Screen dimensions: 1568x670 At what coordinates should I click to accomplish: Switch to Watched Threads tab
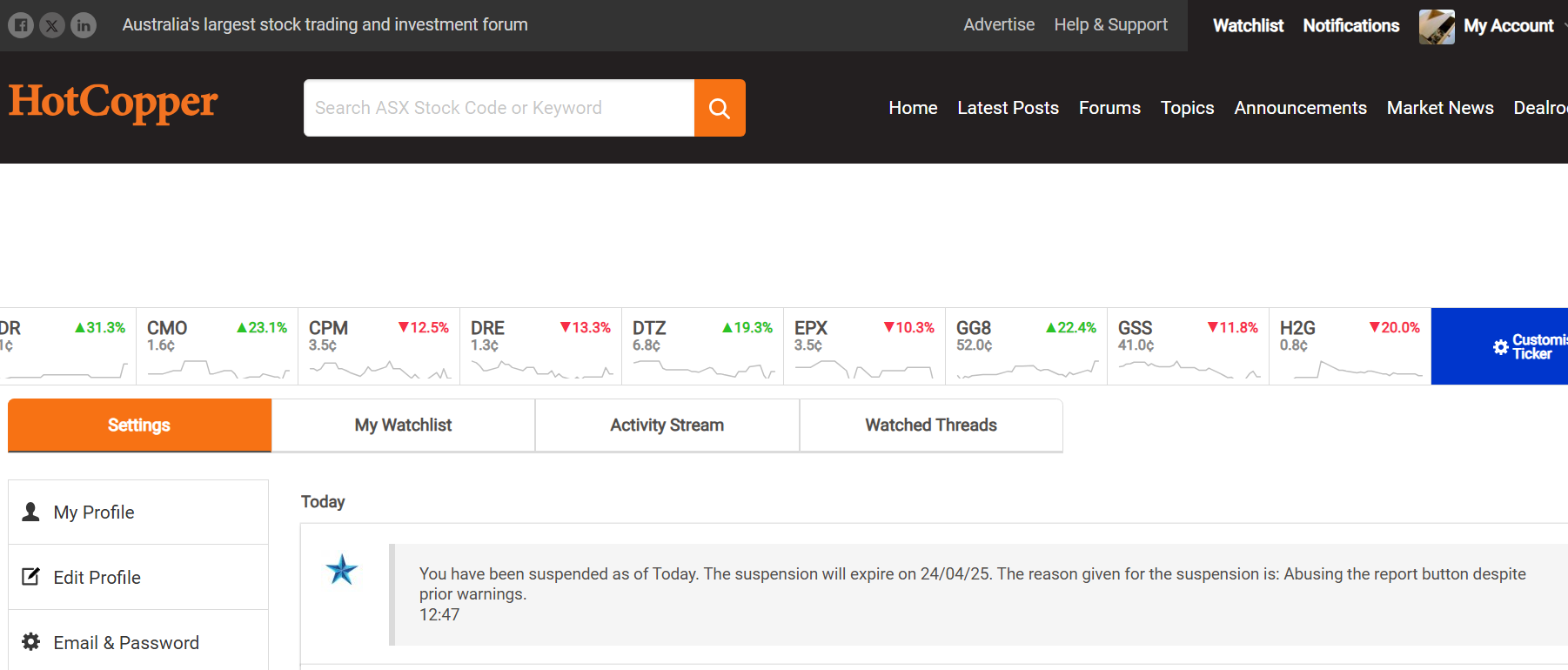tap(931, 425)
